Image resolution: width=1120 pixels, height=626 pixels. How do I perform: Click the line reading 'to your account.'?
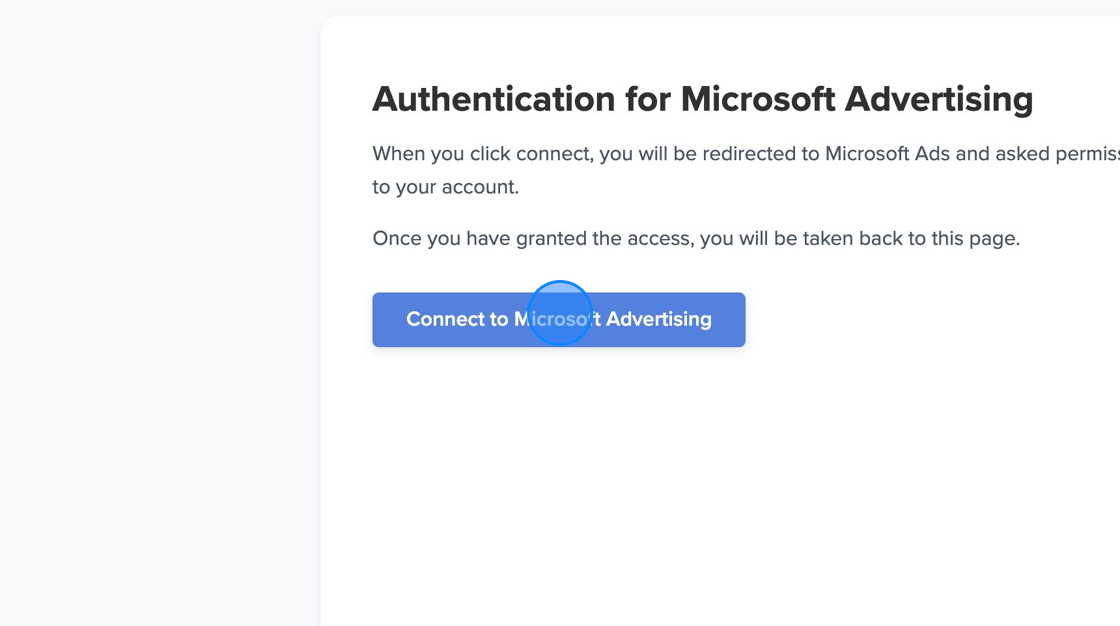click(446, 186)
